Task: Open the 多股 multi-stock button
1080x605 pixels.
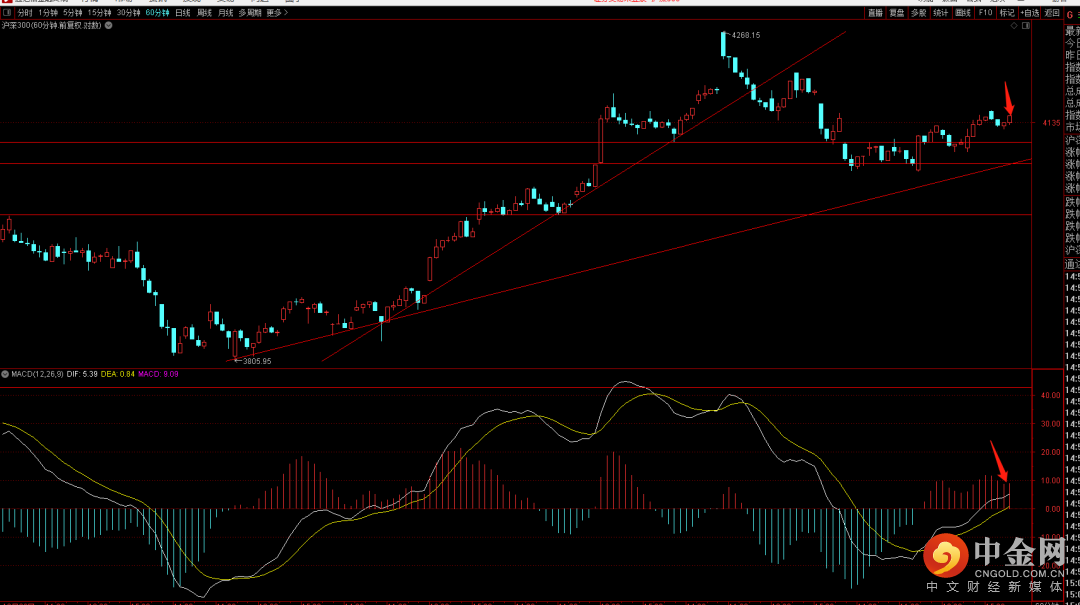Action: coord(919,13)
